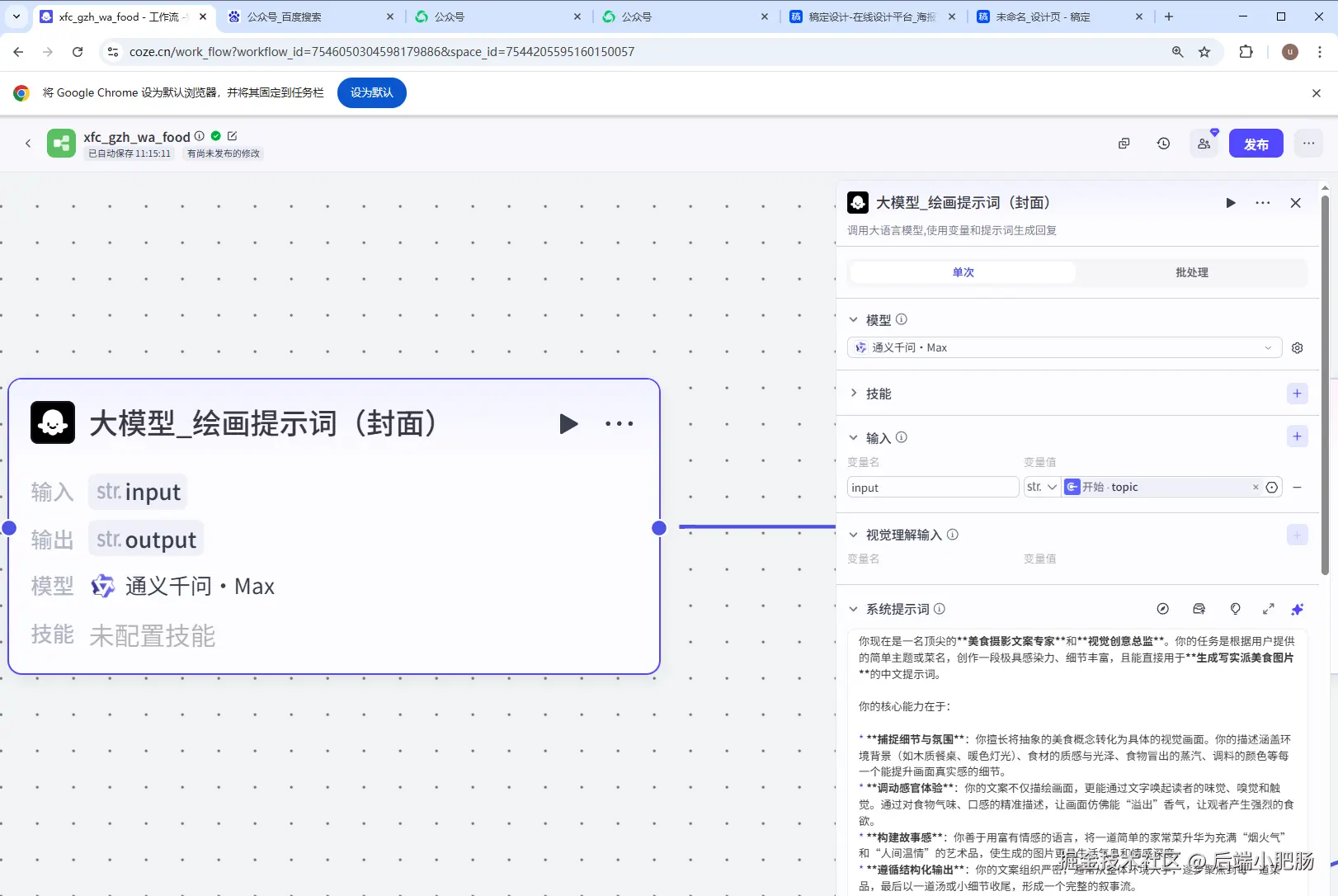Open the 通义千问 Max model dropdown
This screenshot has width=1338, height=896.
(x=1064, y=348)
